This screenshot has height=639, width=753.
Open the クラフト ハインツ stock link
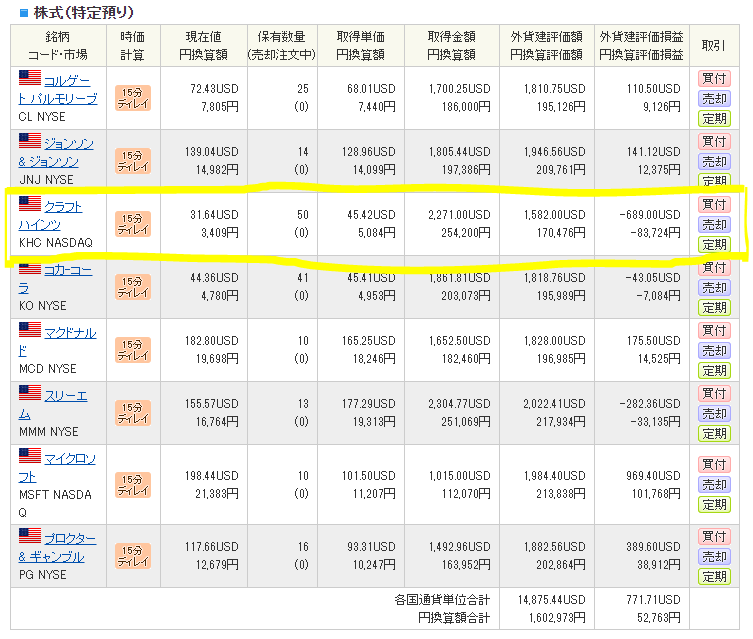[63, 206]
